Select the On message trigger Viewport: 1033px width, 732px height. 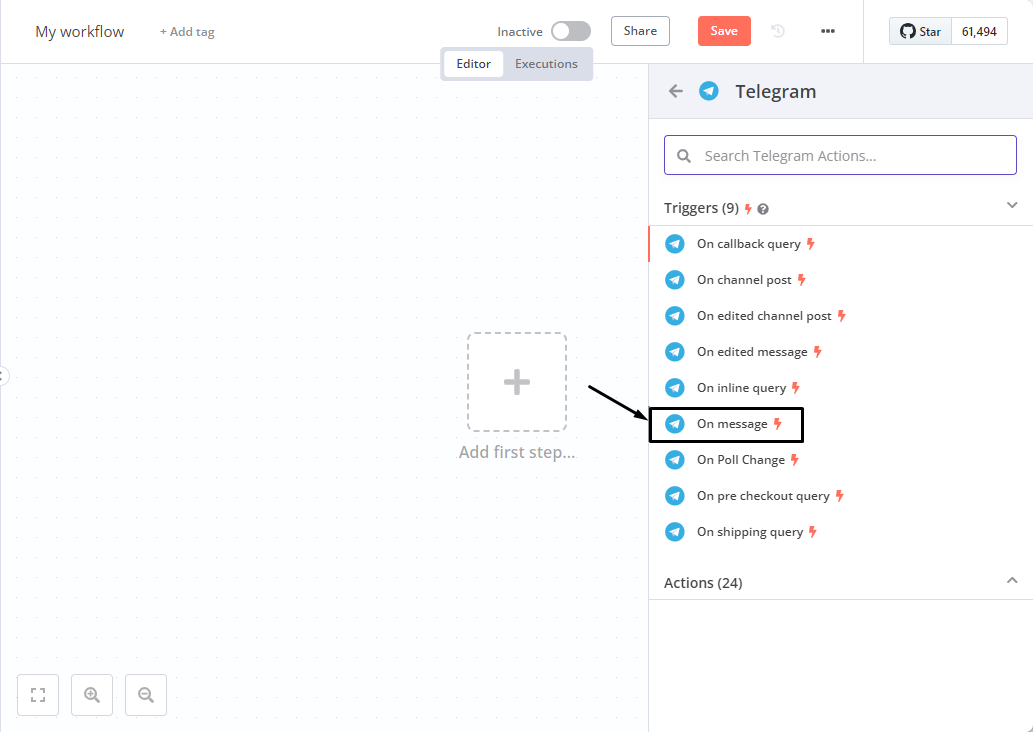tap(732, 424)
